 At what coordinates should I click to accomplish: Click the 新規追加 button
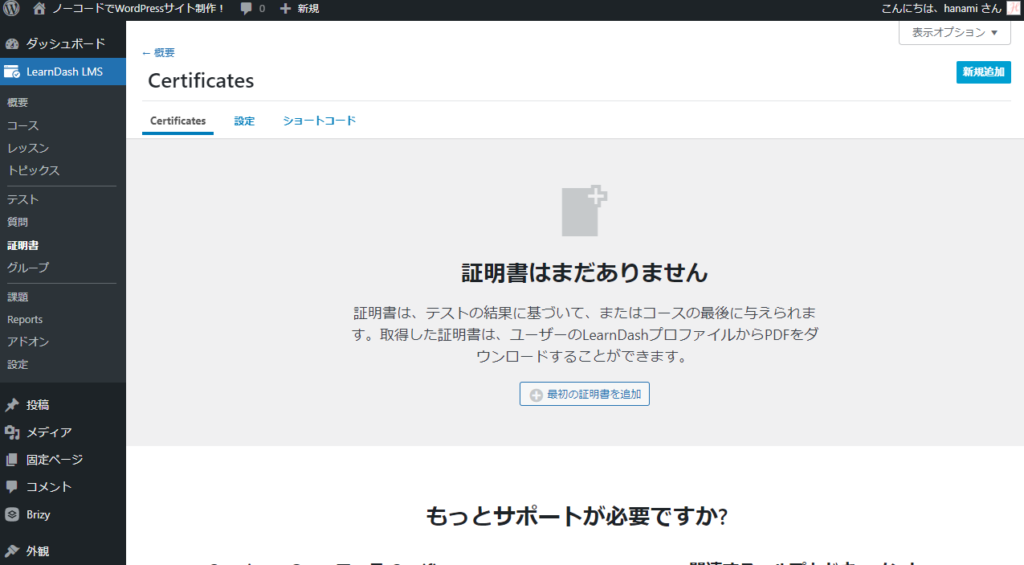[984, 72]
